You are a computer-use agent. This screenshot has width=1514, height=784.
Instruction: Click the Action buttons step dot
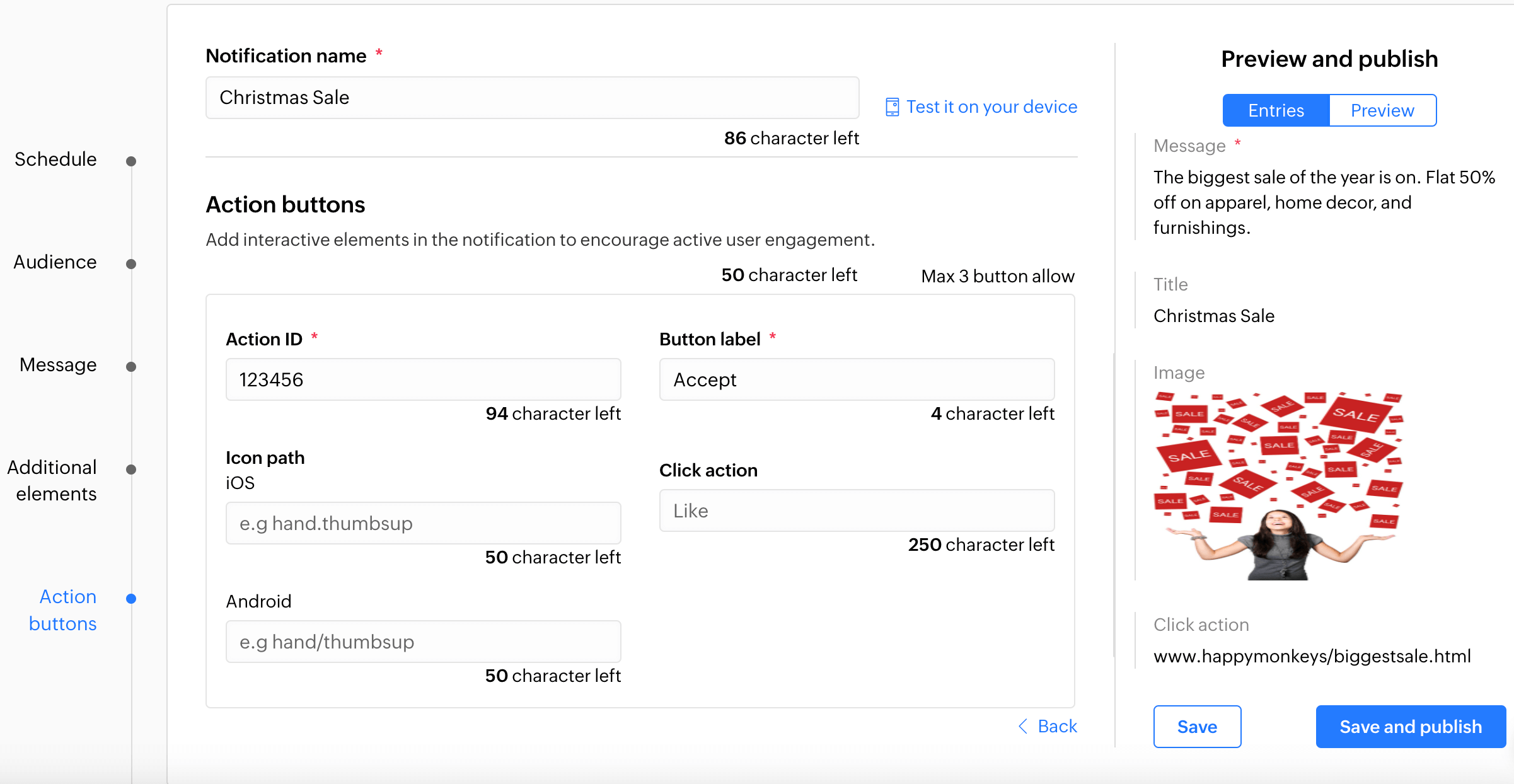131,599
